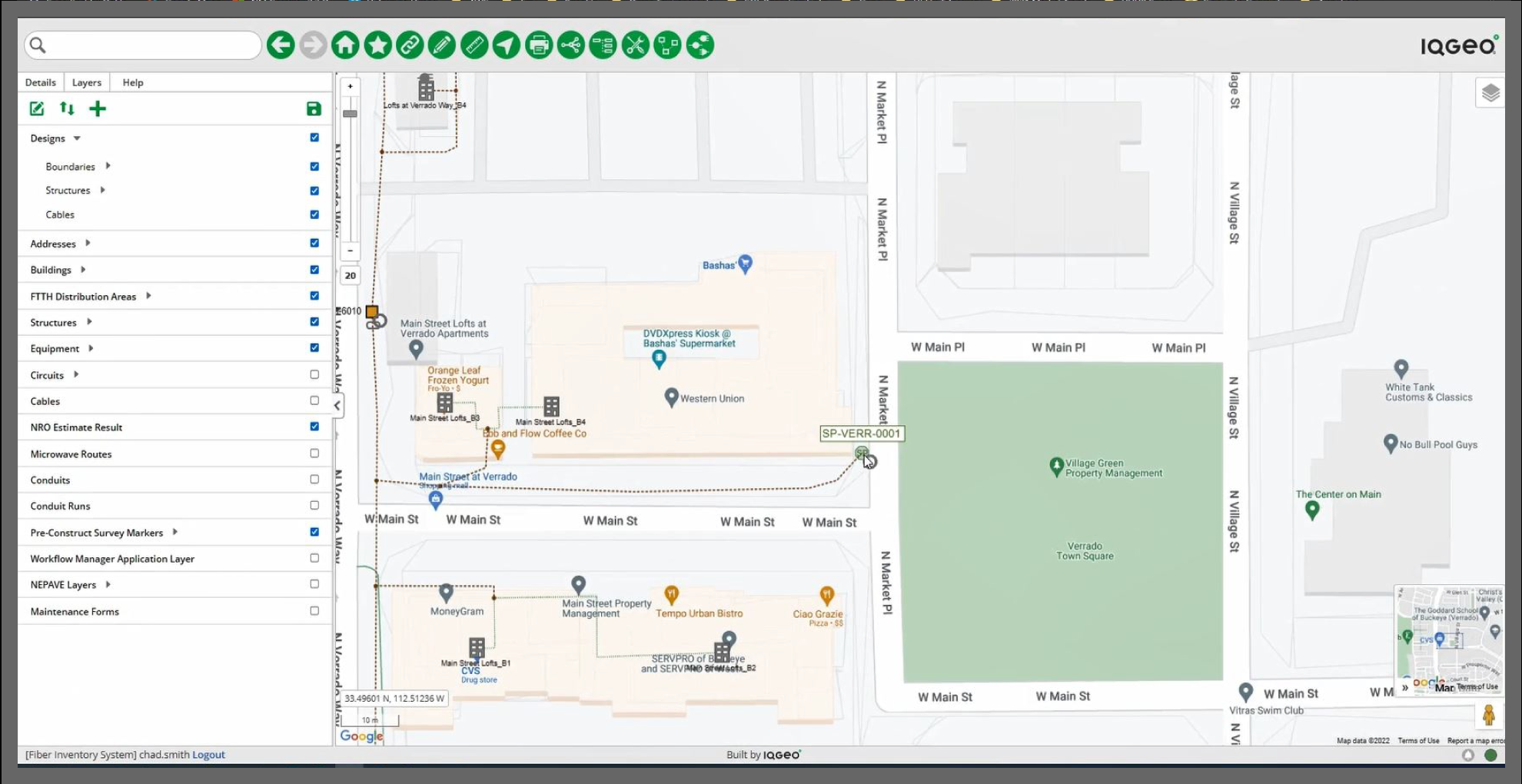Click the Bashas' store map pin
The image size is (1522, 784).
745,264
